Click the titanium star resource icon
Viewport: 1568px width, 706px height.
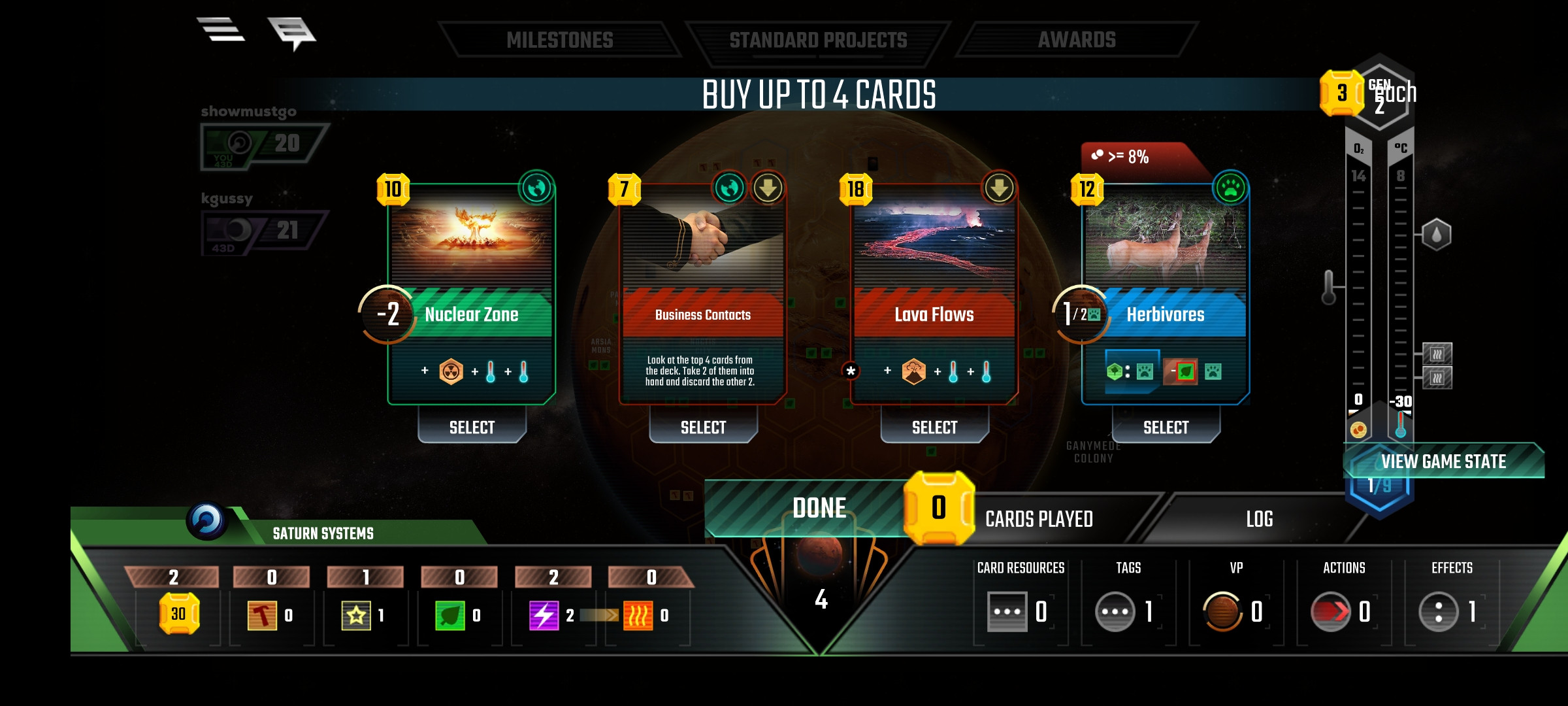[x=356, y=615]
